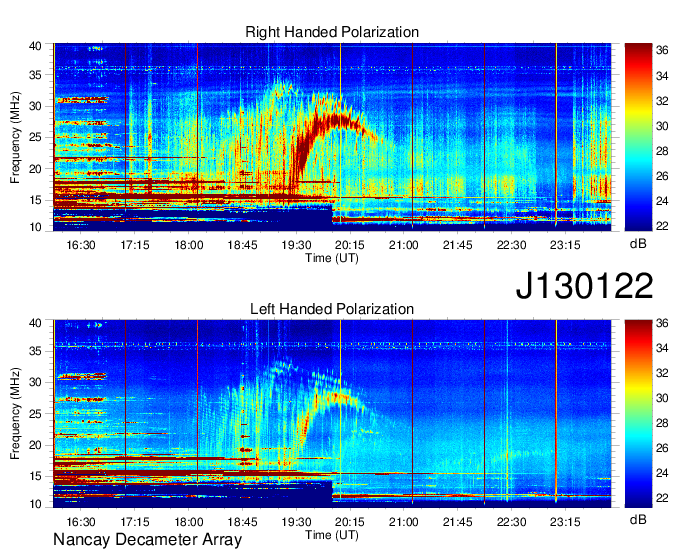Click the '18:45' tick on top time axis
680x552 pixels.
242,245
